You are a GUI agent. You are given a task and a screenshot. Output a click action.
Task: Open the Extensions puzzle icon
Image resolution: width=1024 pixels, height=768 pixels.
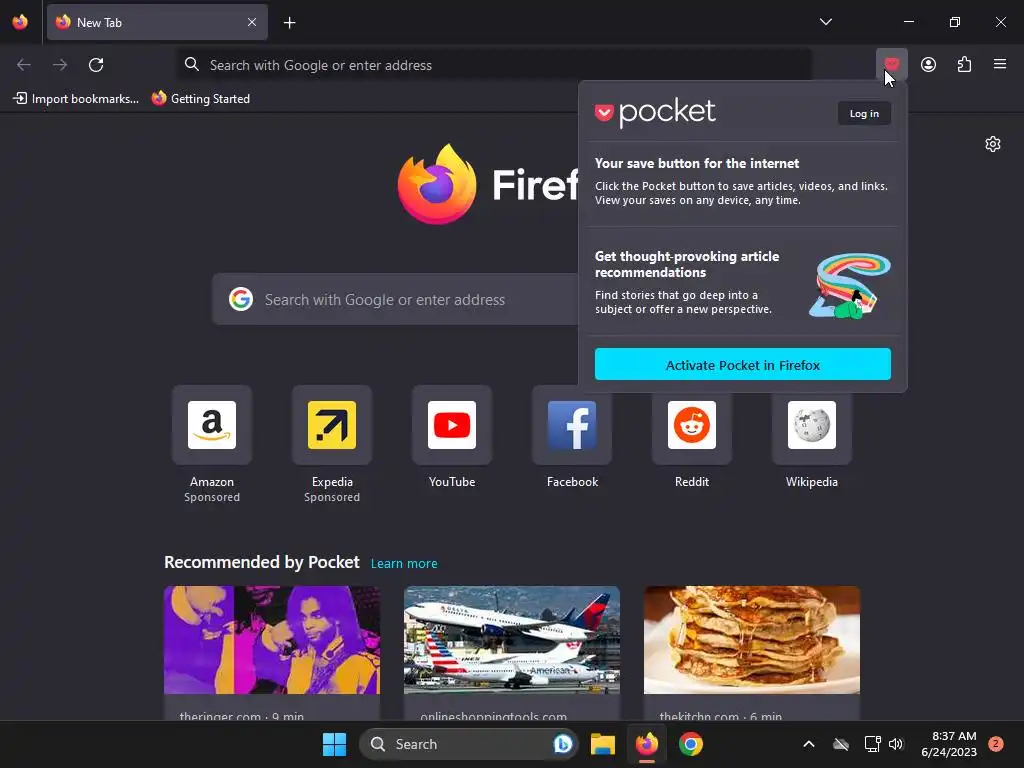point(964,64)
